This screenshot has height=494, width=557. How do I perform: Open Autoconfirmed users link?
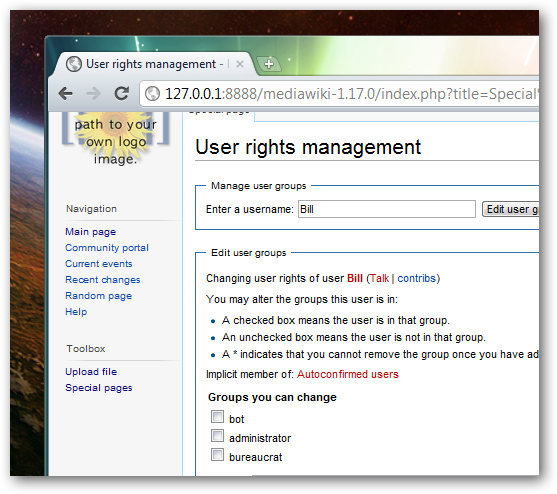[348, 374]
